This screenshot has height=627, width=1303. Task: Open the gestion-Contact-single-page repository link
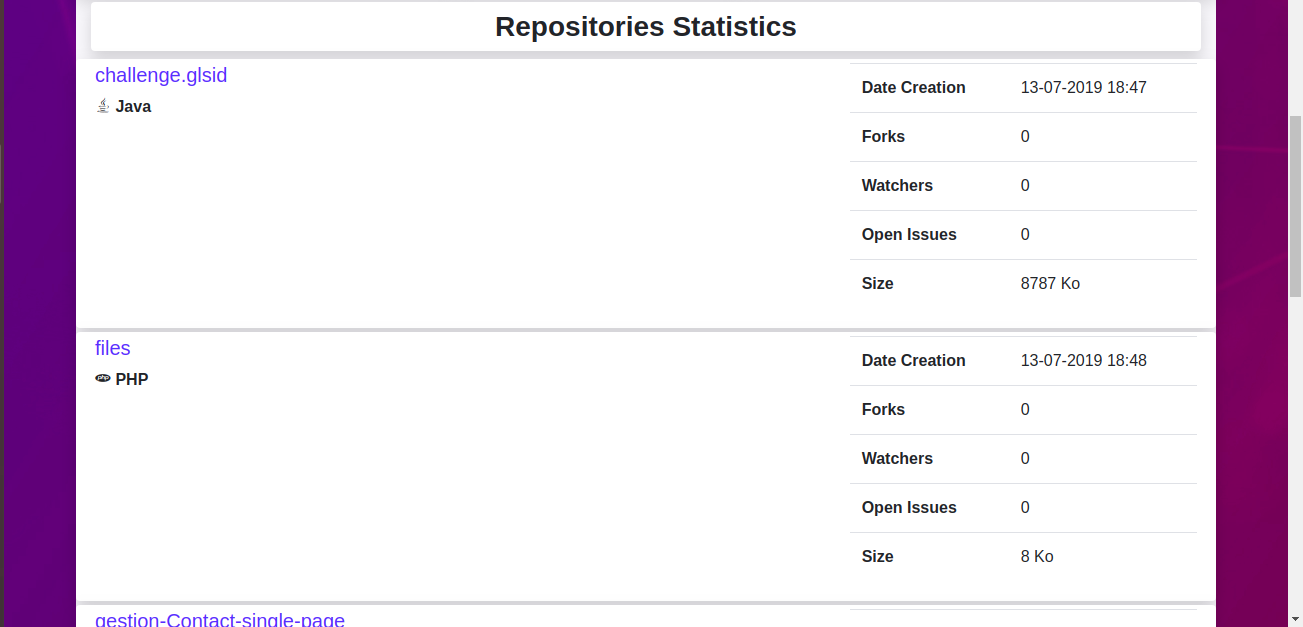tap(219, 619)
